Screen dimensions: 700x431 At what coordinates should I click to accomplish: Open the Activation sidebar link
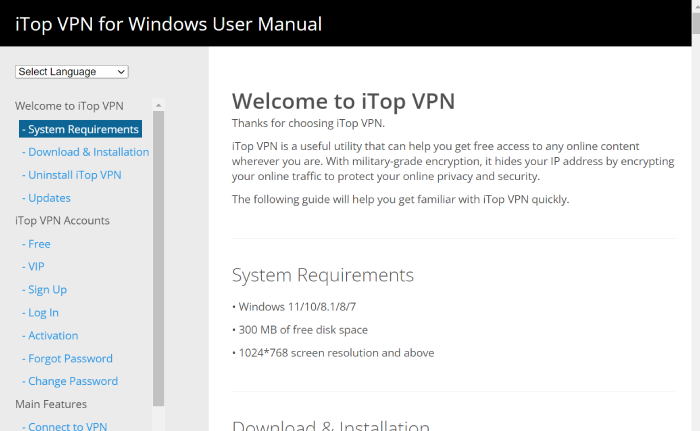click(50, 335)
